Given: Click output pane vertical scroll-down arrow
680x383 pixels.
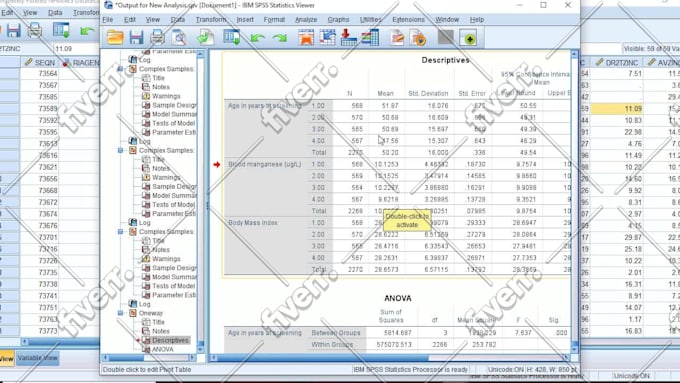Looking at the screenshot, I should pos(575,349).
